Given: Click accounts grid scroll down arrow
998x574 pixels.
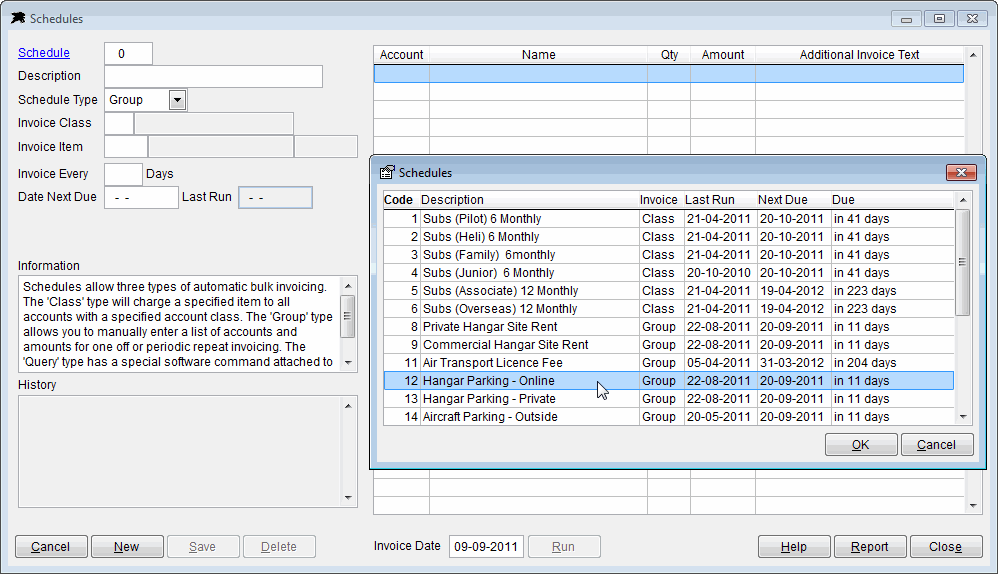Looking at the screenshot, I should tap(973, 505).
